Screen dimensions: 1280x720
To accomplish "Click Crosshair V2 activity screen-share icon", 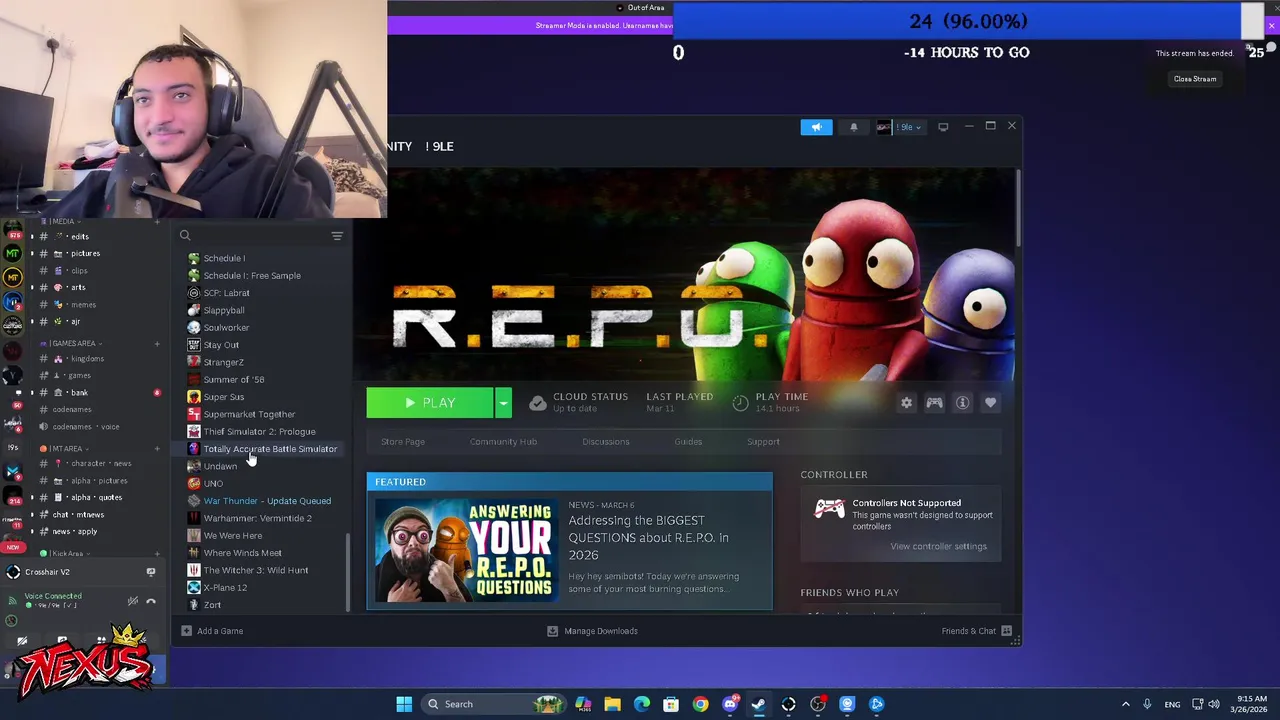I will click(x=151, y=572).
